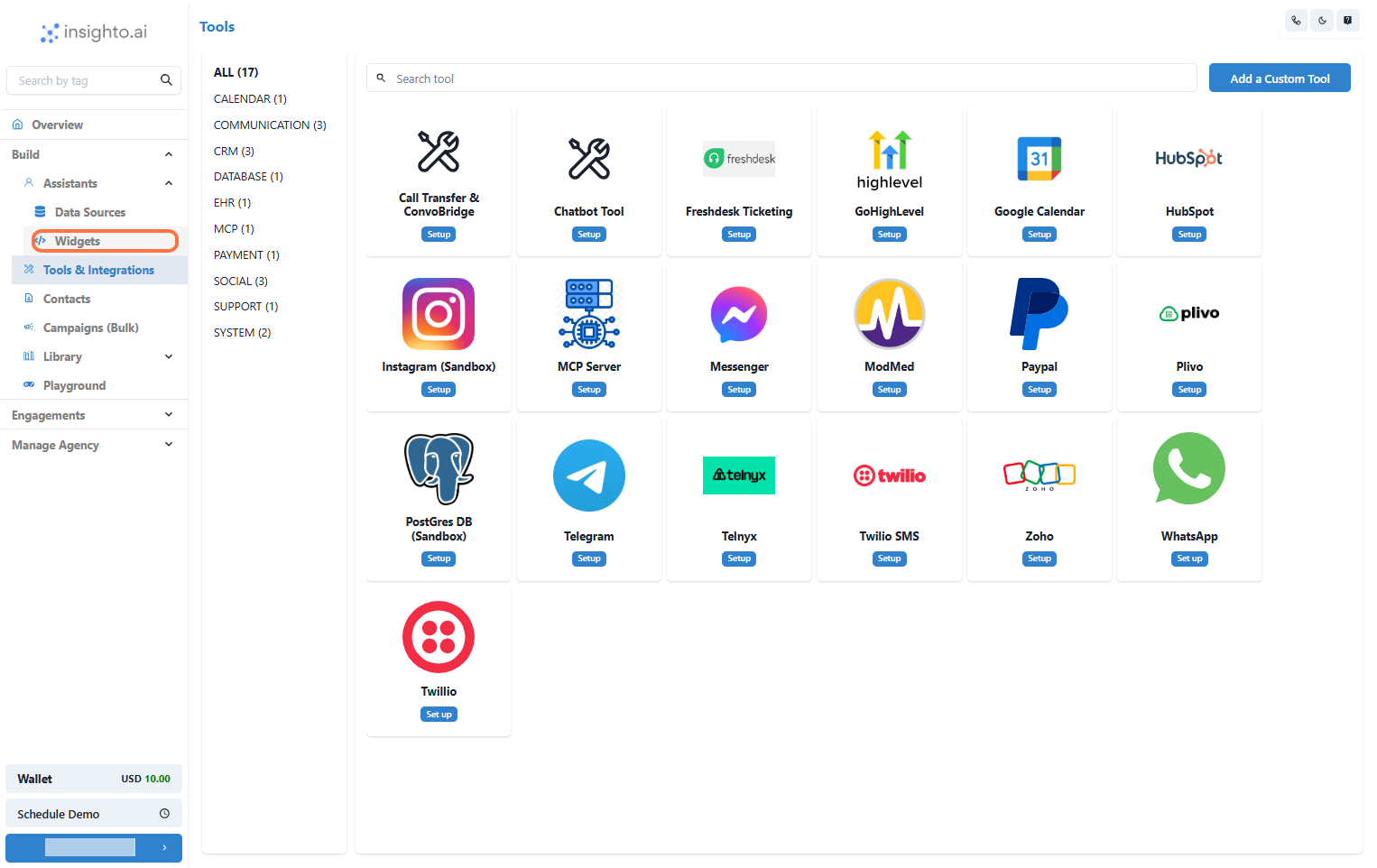Filter tools by PAYMENT (1)
Viewport: 1377px width, 868px height.
click(246, 254)
